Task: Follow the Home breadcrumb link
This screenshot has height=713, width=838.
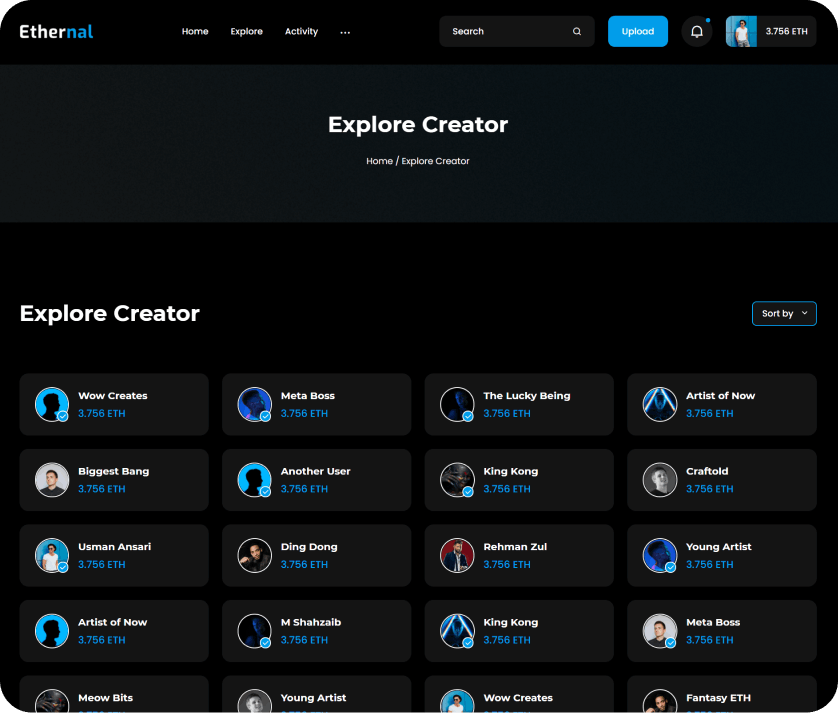Action: click(379, 161)
